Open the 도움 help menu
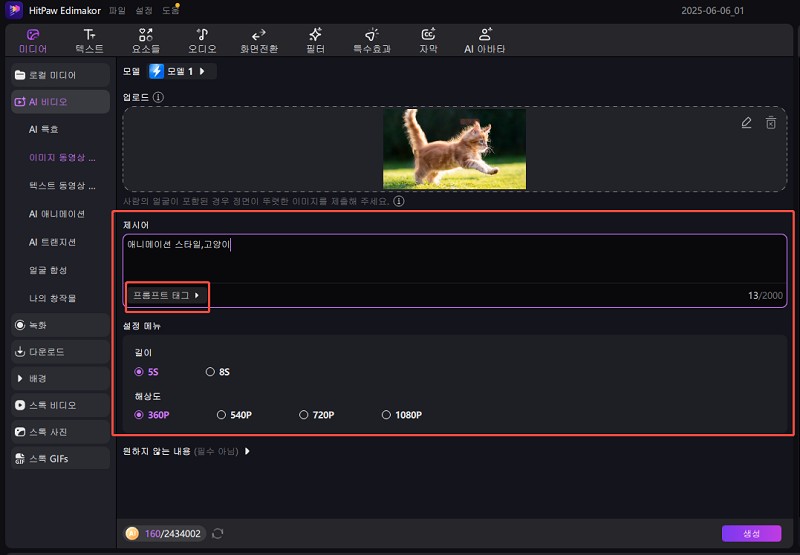 point(170,10)
